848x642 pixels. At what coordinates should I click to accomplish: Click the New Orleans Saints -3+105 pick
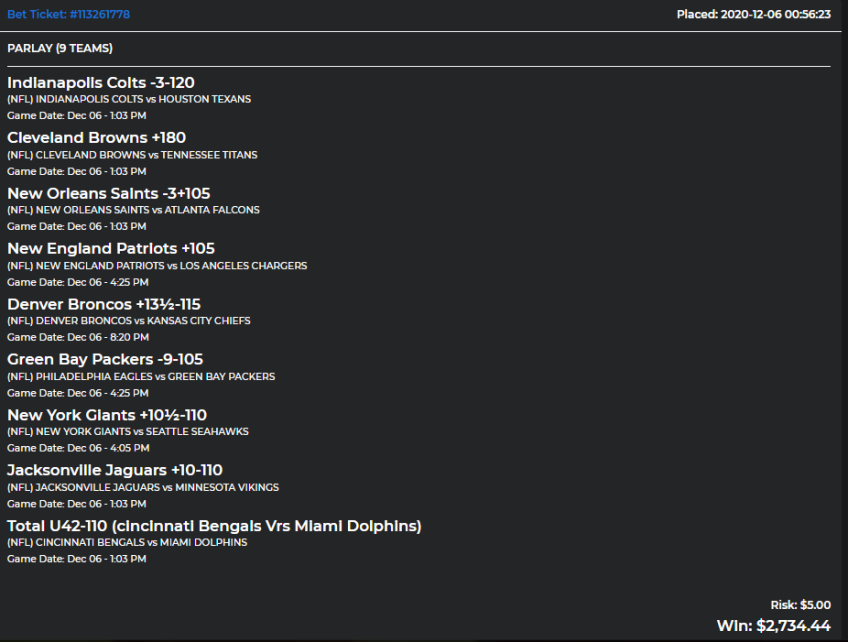[109, 194]
